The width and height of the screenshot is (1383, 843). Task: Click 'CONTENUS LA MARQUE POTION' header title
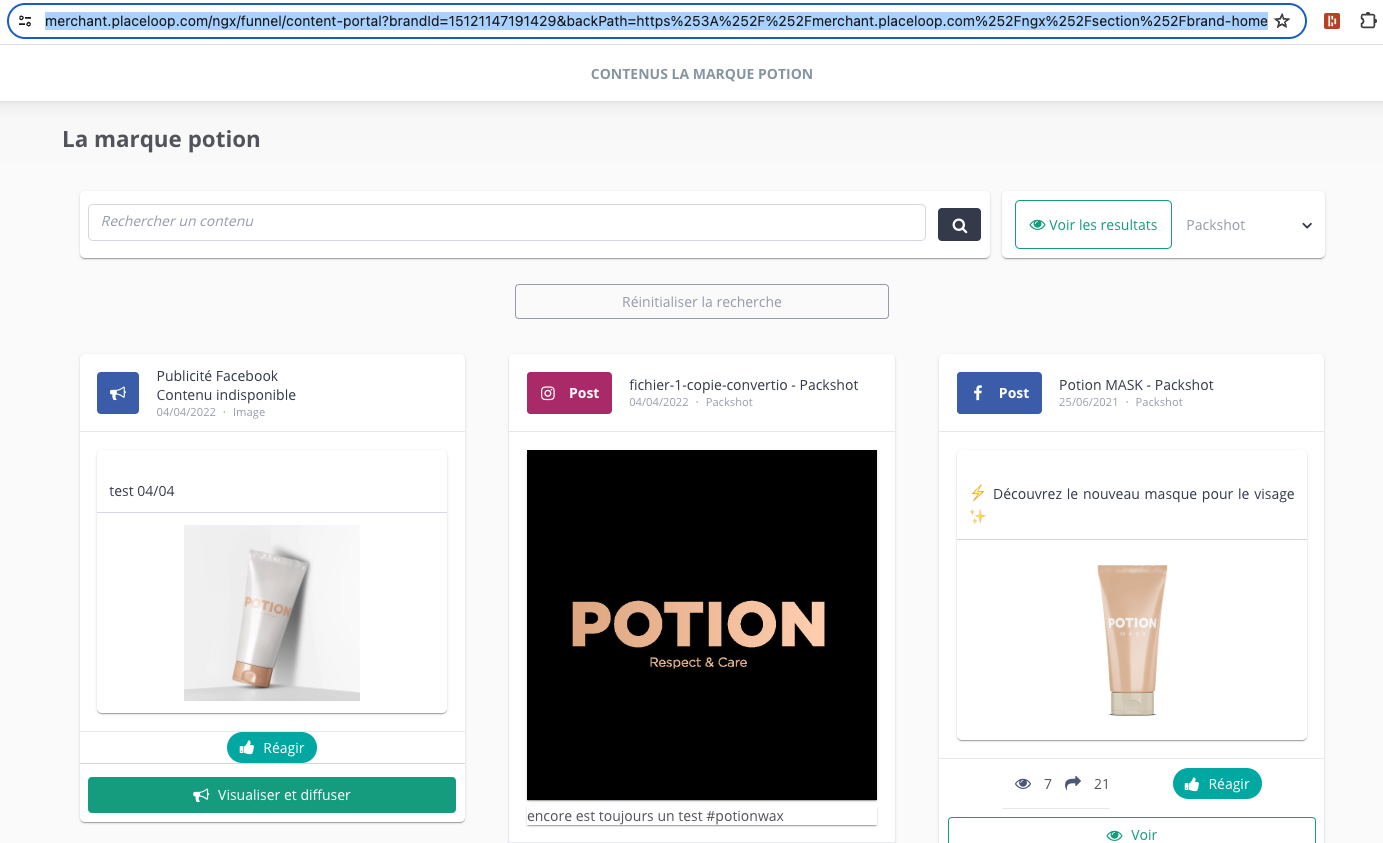click(702, 74)
